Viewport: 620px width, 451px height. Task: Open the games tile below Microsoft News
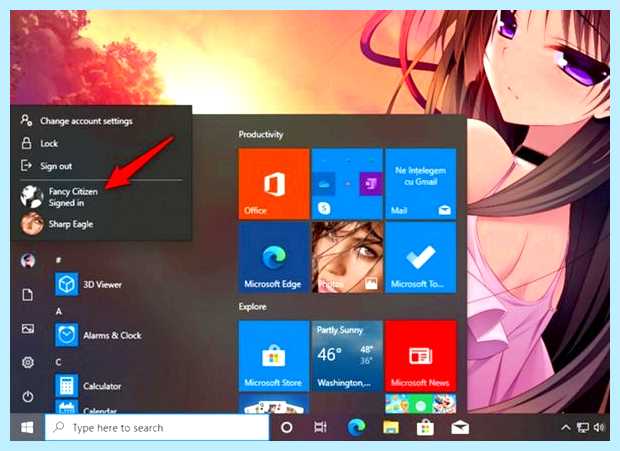click(x=421, y=404)
